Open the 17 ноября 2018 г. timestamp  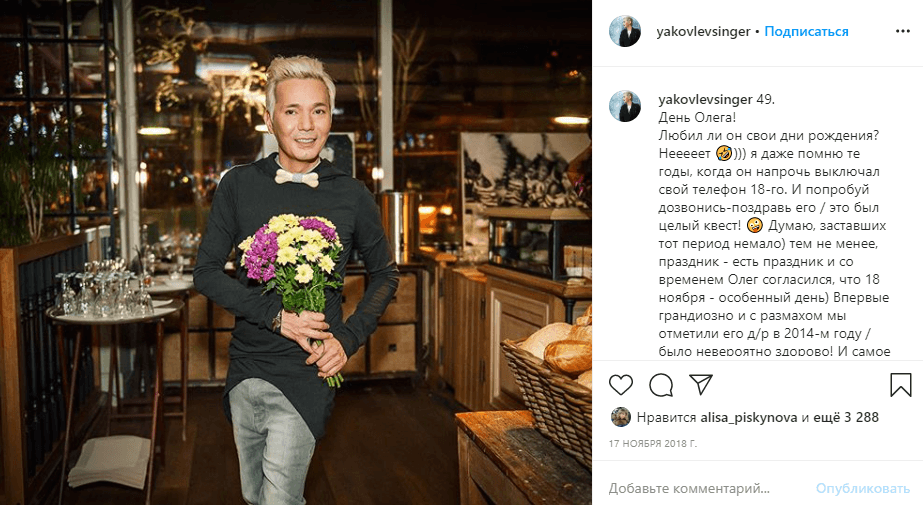[653, 443]
